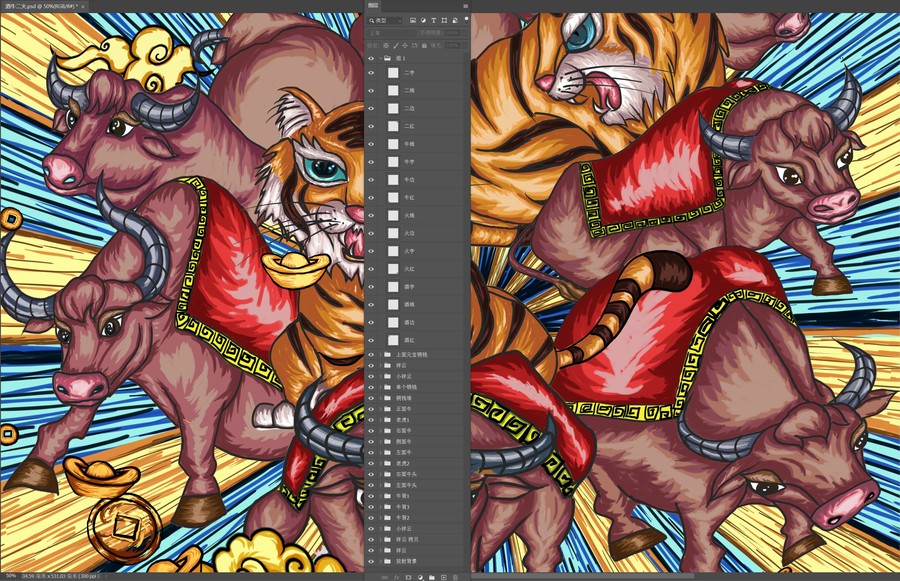Click folder icon of 牛背3 group

coord(387,507)
